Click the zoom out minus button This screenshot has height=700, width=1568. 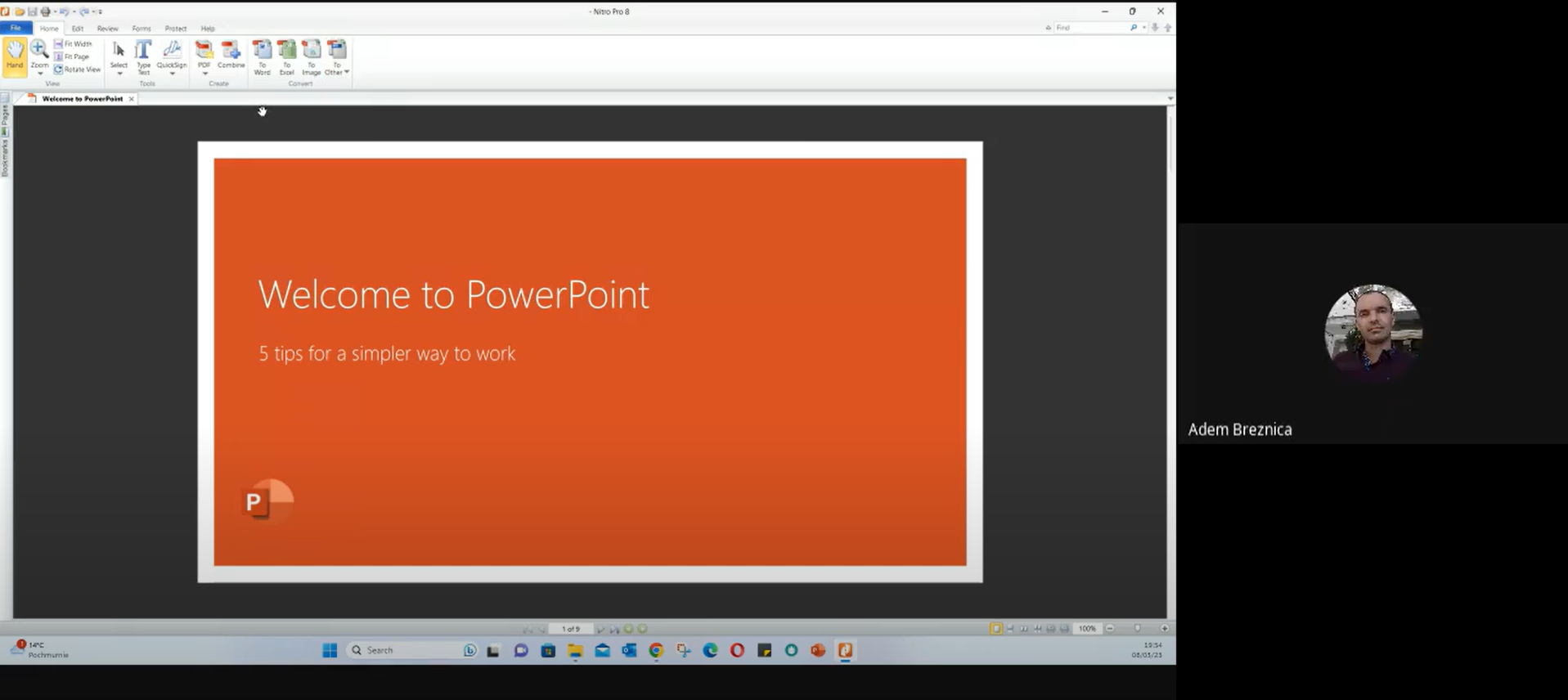(1110, 629)
